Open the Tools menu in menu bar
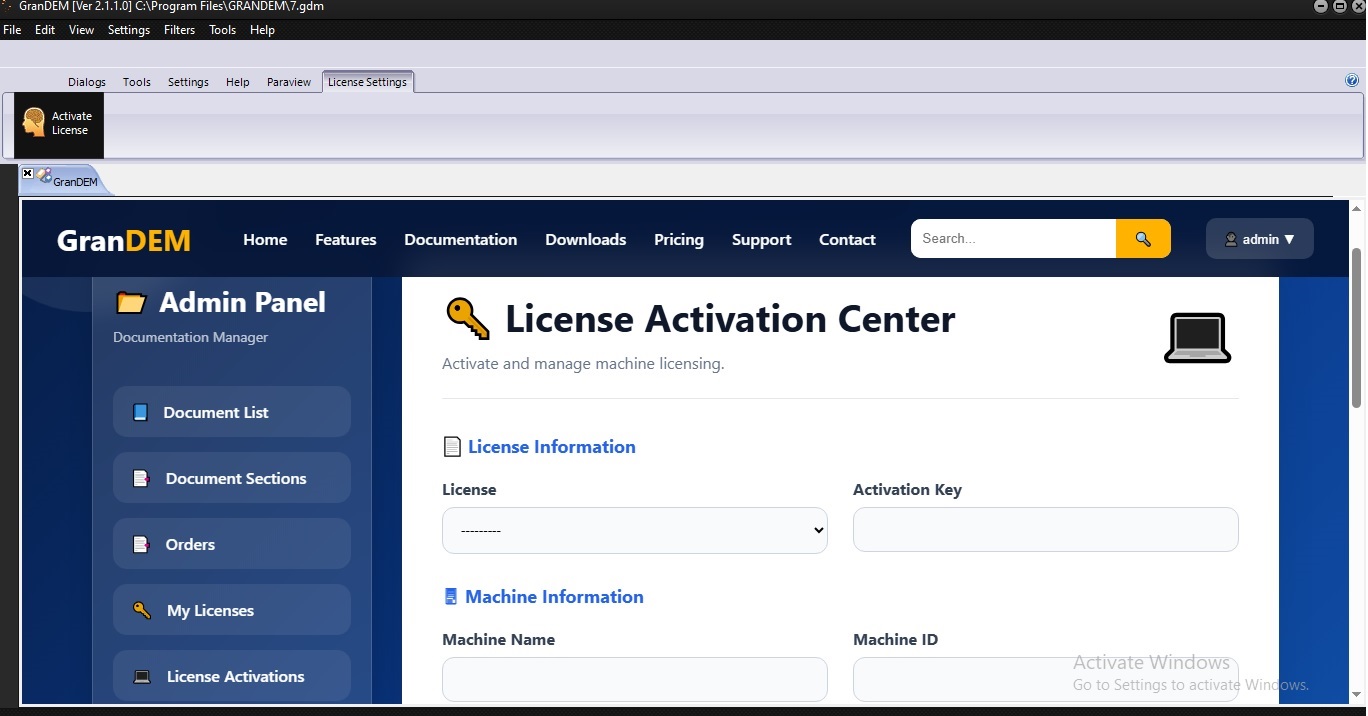 [x=222, y=30]
